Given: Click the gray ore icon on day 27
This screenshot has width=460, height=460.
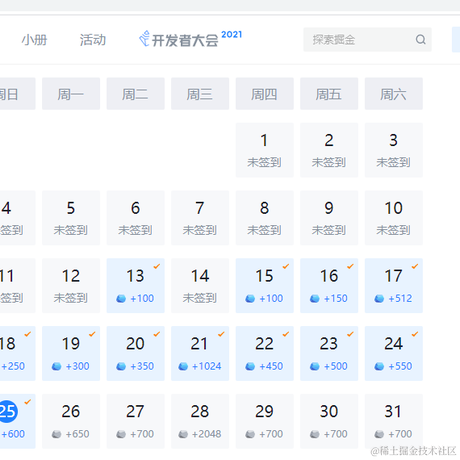Looking at the screenshot, I should click(121, 434).
